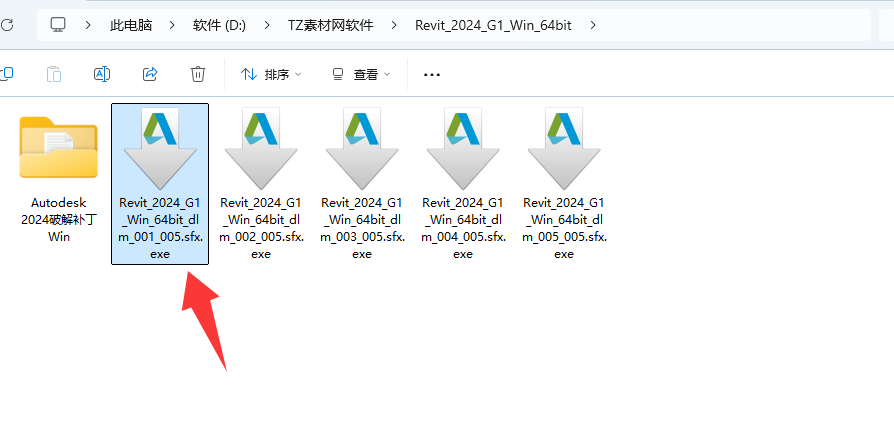Click the refresh icon in the address bar

pyautogui.click(x=6, y=25)
